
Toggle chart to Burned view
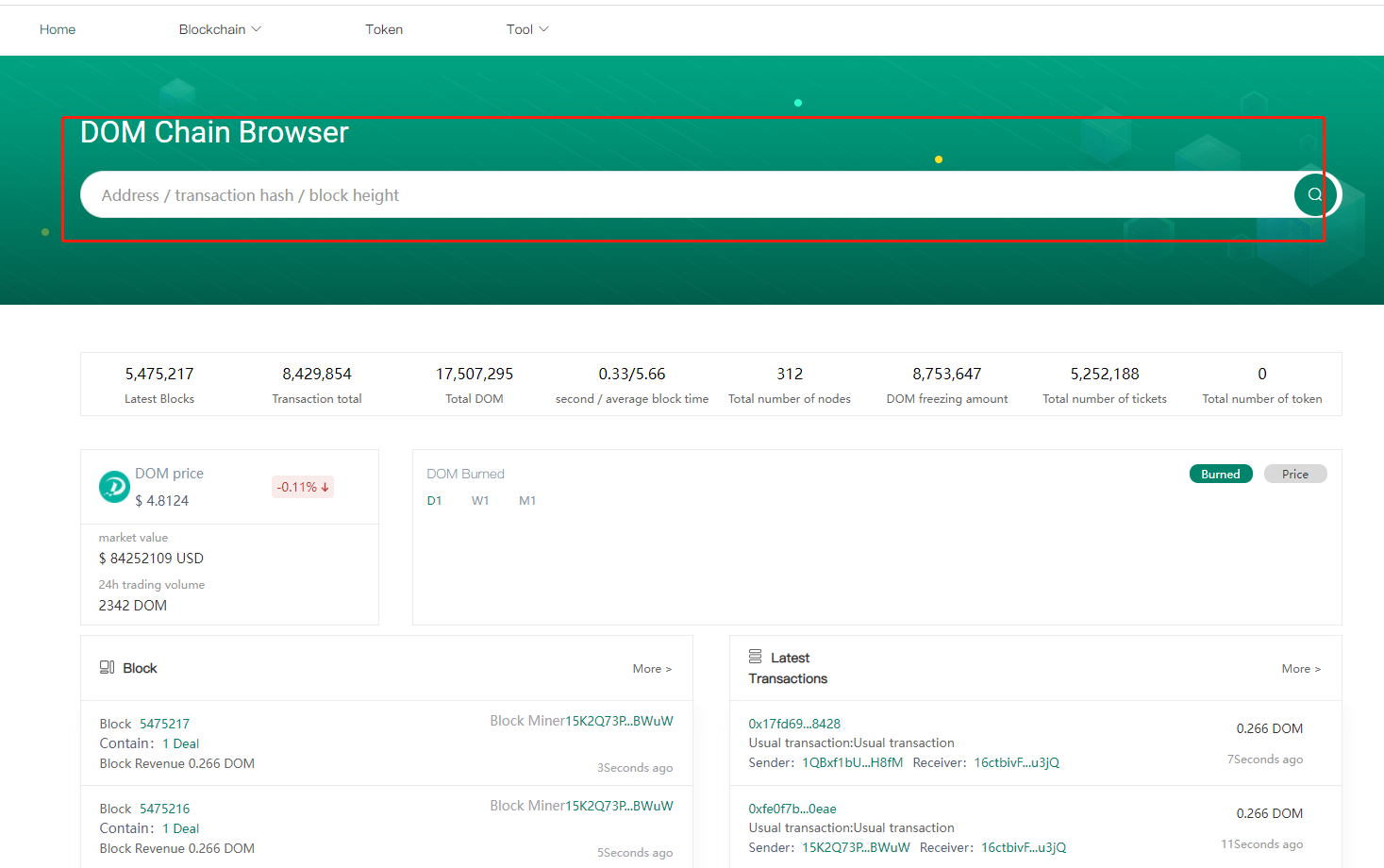tap(1220, 475)
